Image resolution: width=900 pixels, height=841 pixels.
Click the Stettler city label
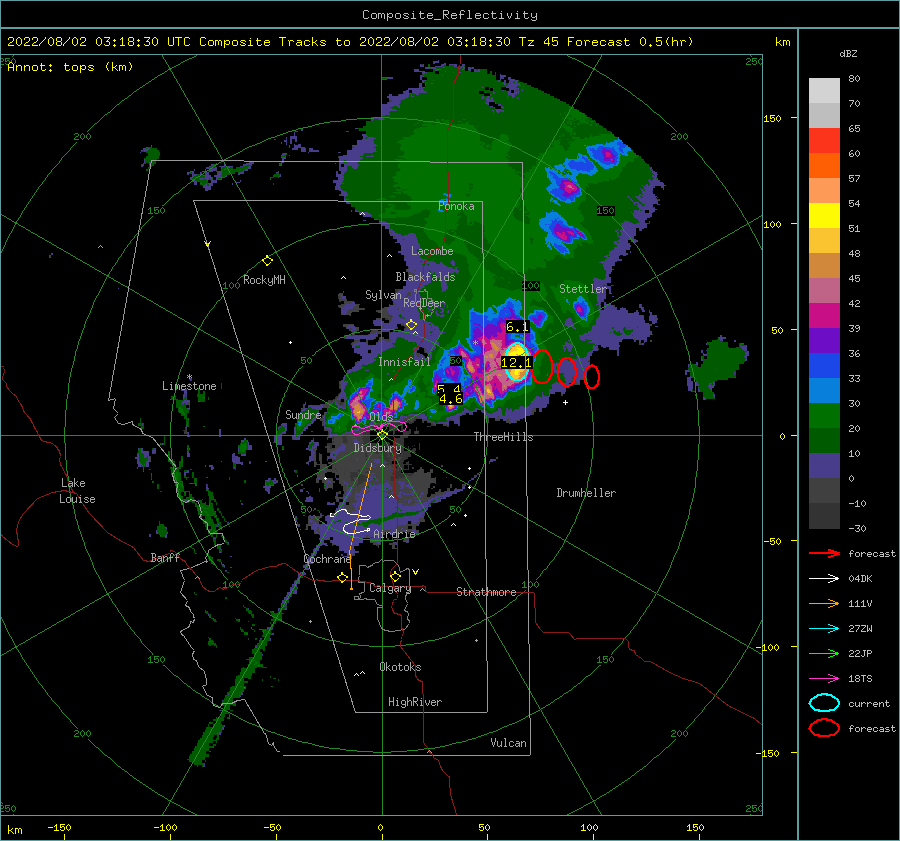(583, 289)
